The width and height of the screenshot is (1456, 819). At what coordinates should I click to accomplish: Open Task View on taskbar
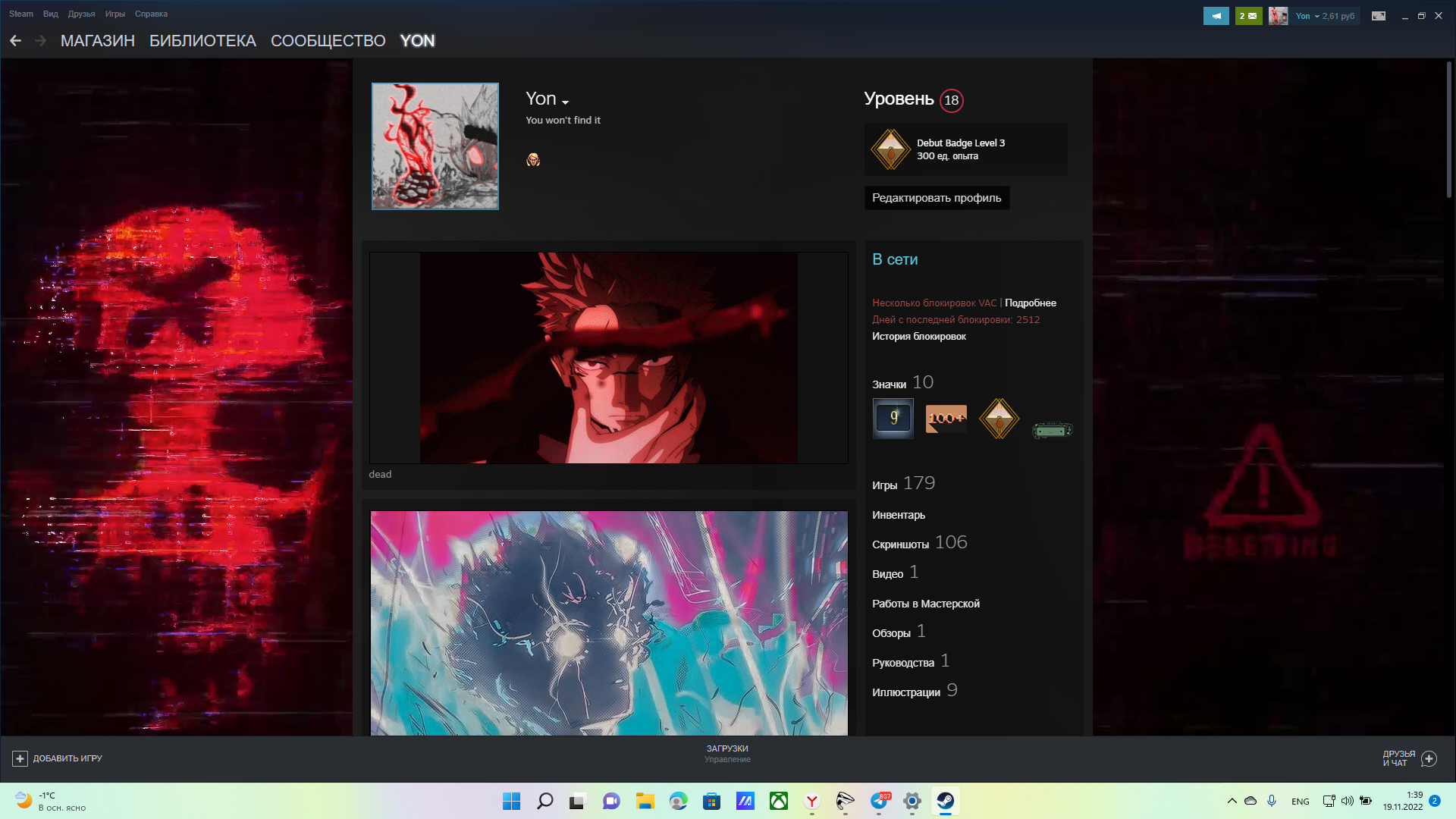[x=578, y=801]
